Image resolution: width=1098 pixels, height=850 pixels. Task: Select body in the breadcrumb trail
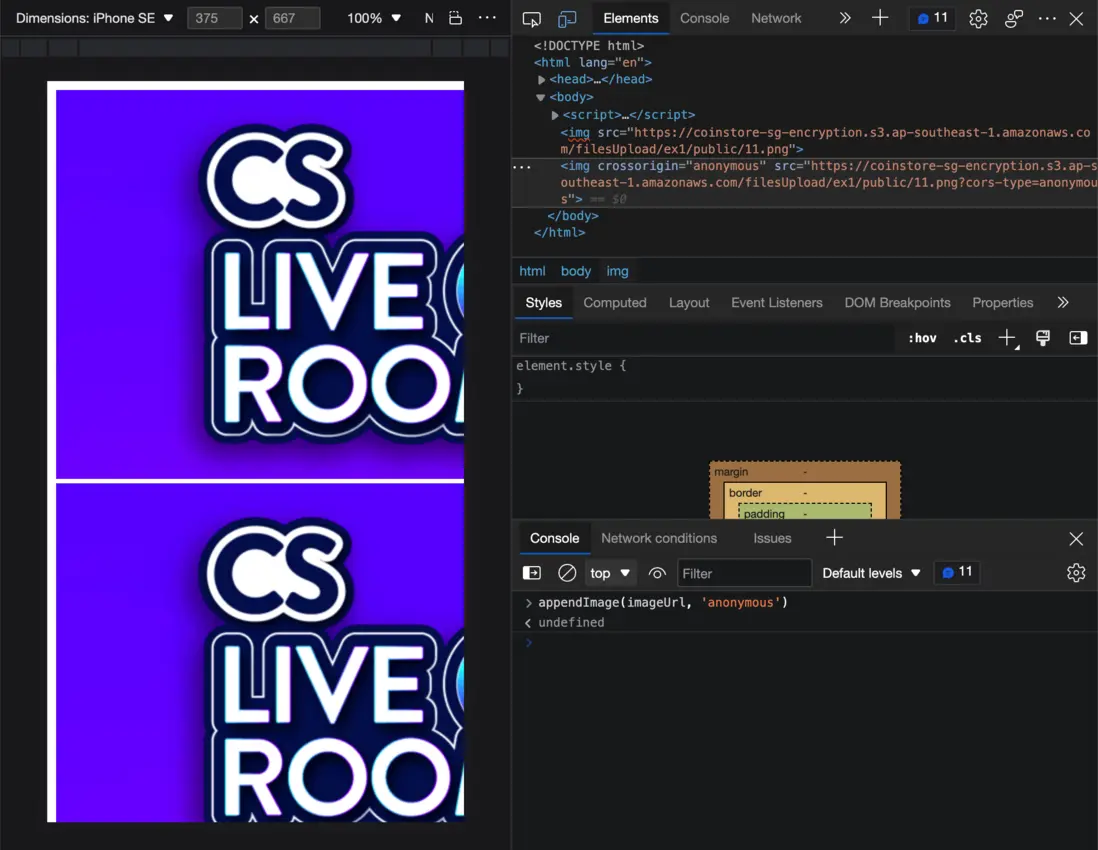[x=576, y=271]
